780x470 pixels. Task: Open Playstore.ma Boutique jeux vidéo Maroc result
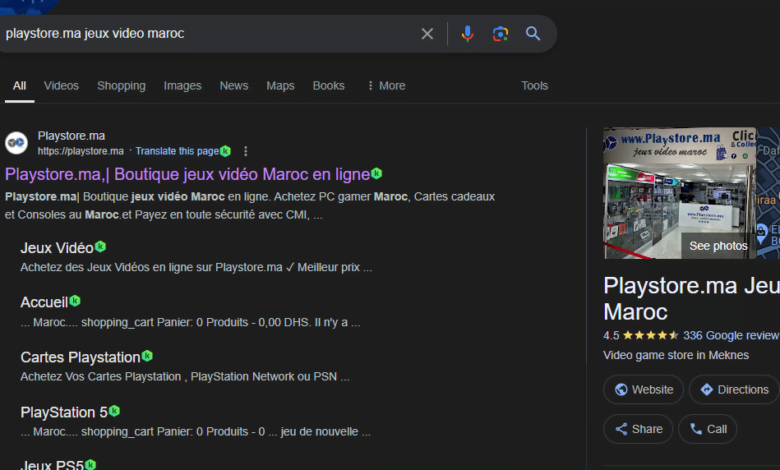pos(188,174)
